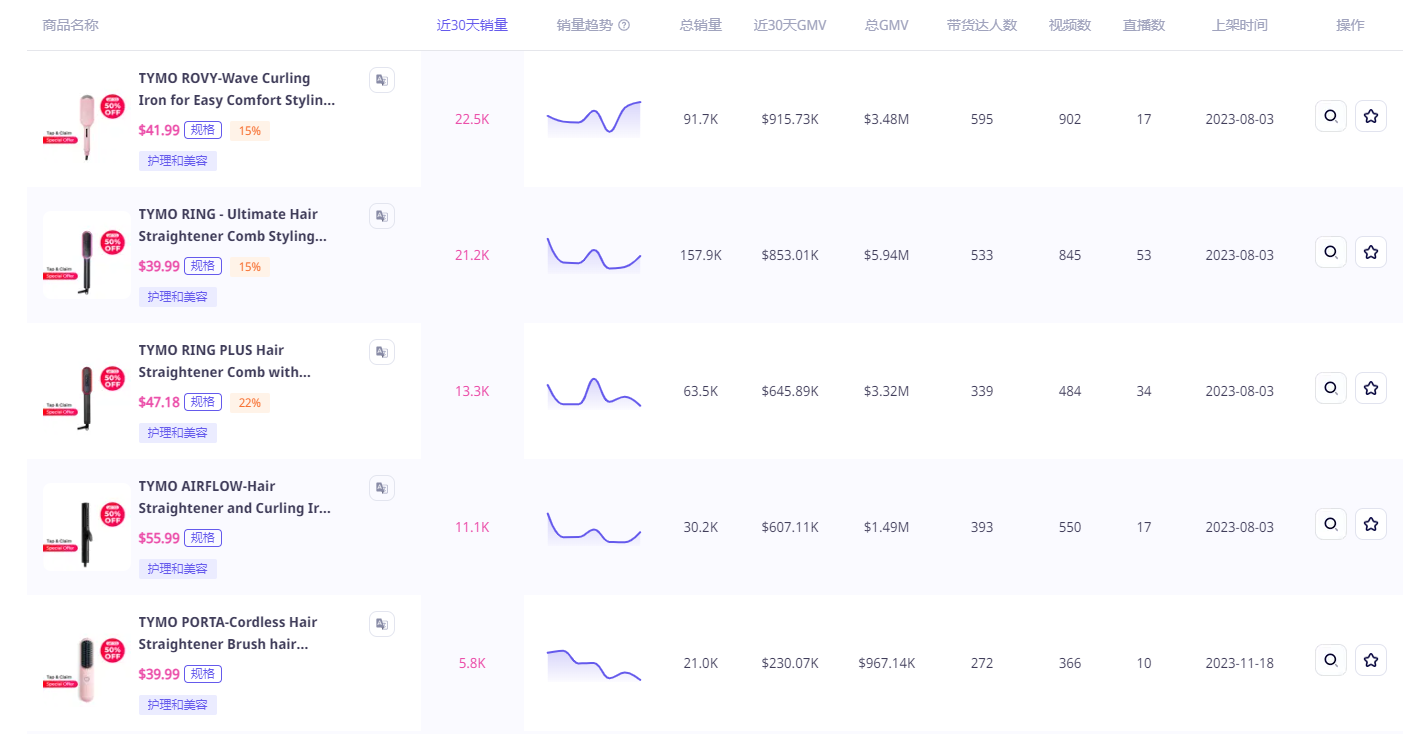
Task: Click translate icon for TYMO ROVY-Wave product
Action: tap(381, 80)
